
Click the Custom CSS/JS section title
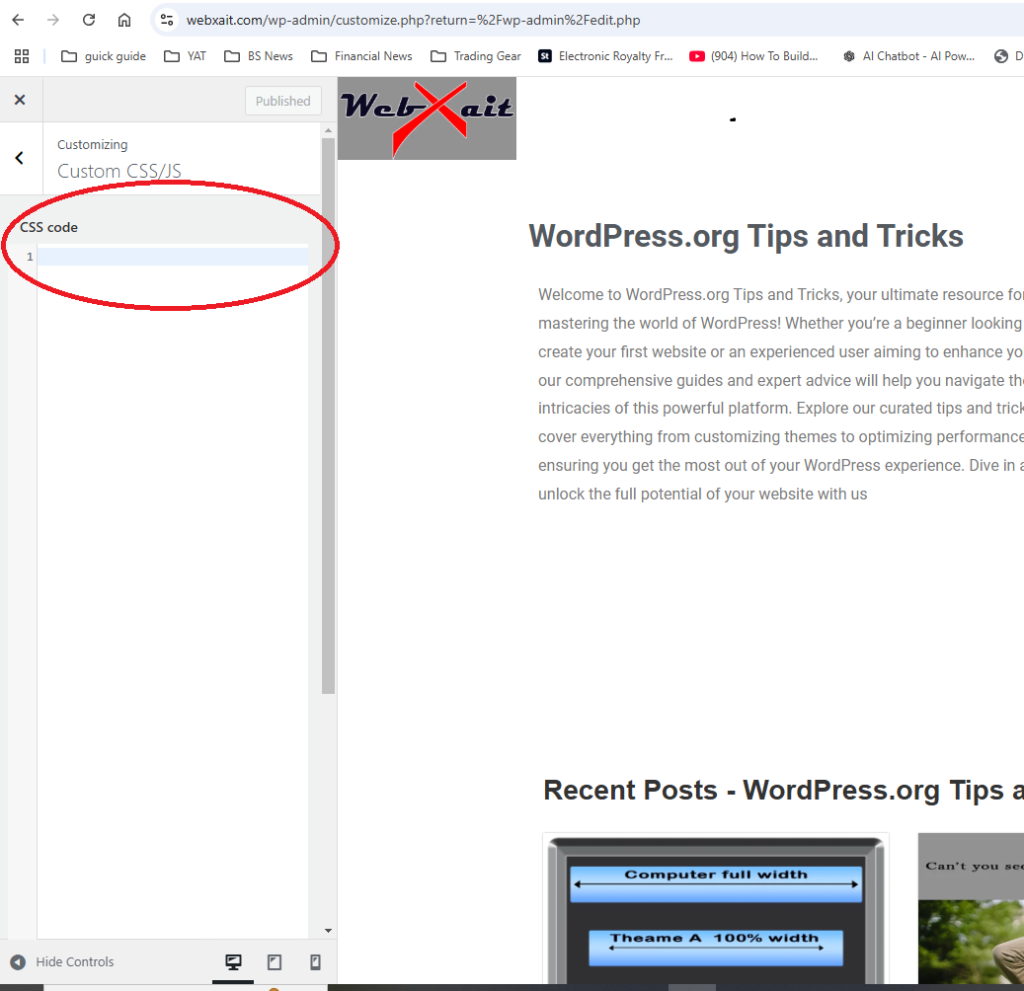(x=119, y=171)
